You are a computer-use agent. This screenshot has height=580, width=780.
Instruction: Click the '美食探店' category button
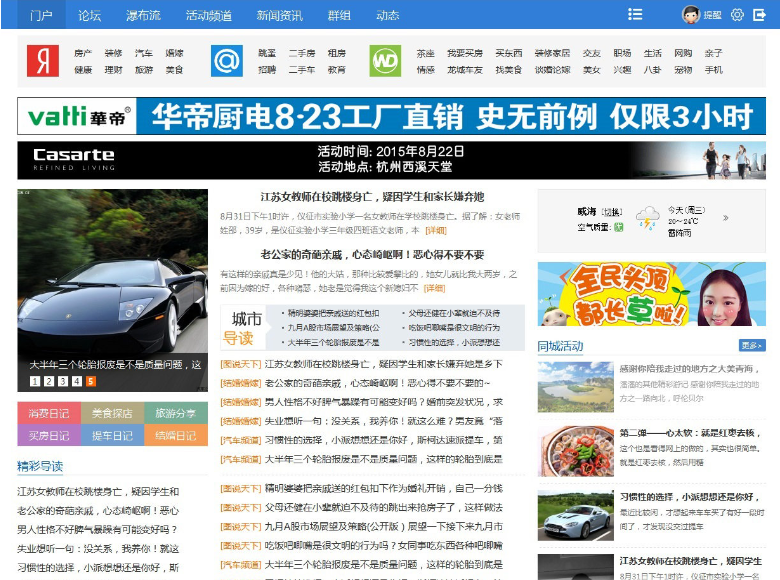(112, 413)
